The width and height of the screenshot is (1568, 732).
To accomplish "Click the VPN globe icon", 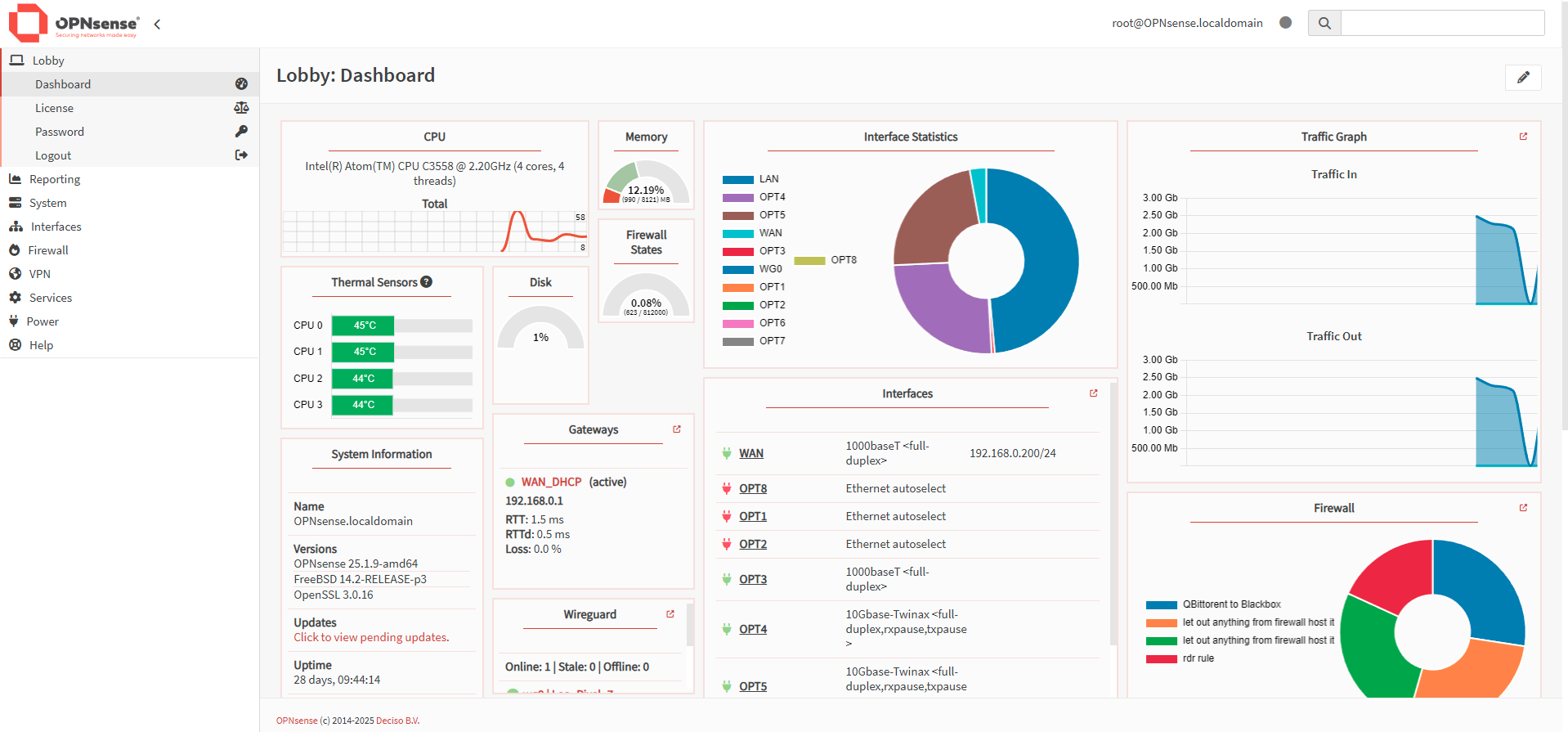I will [15, 274].
